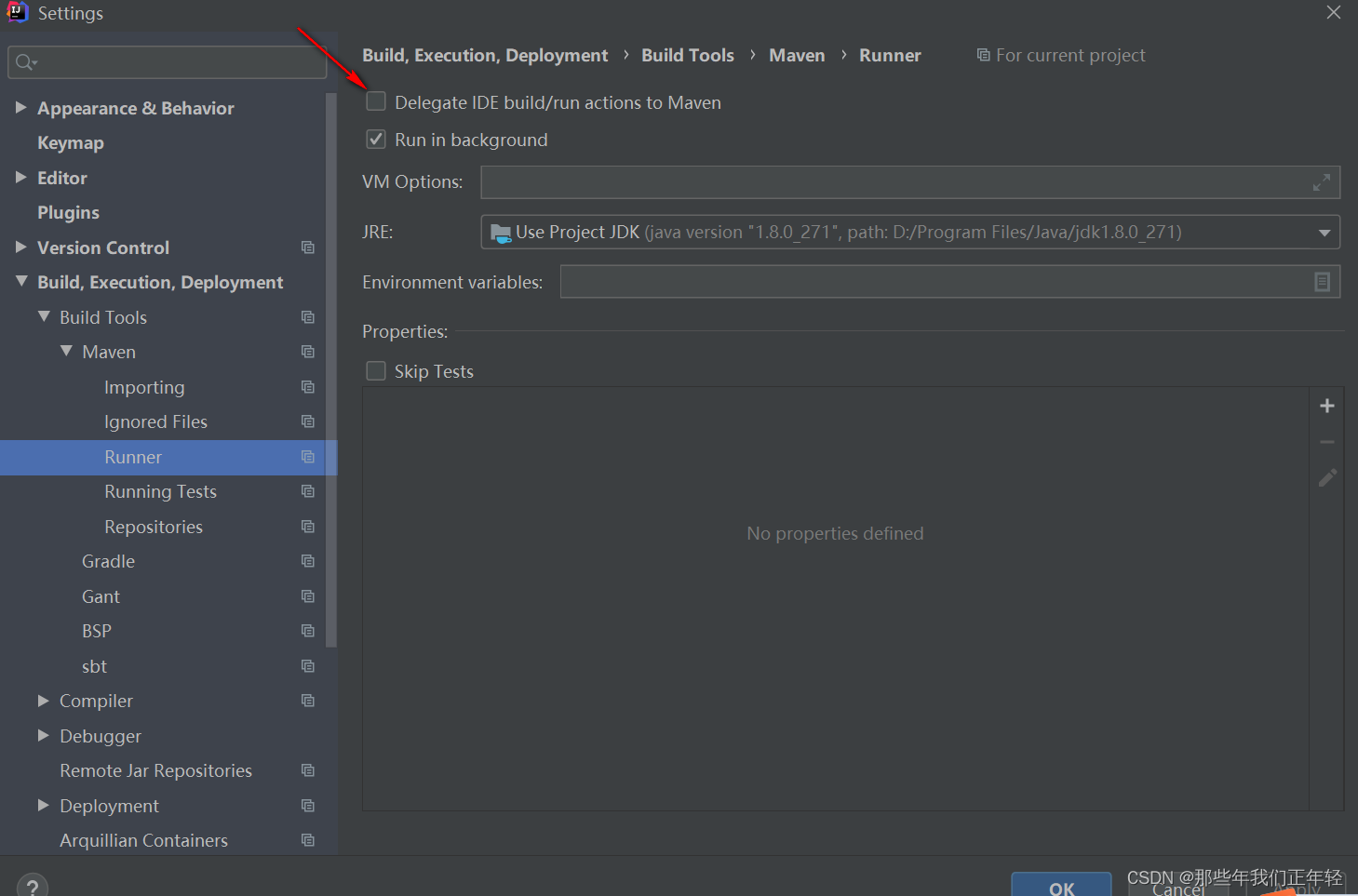Click the VM Options text field
Screen dimensions: 1358x896
[909, 182]
